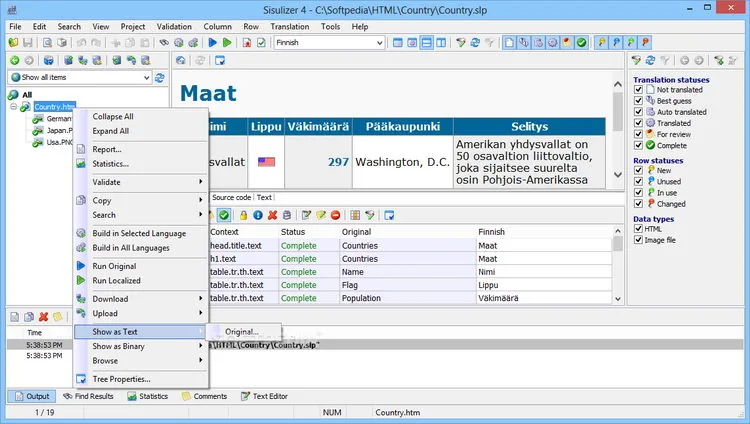Screen dimensions: 750x424
Task: Uncheck the Best guess checkbox
Action: [638, 100]
